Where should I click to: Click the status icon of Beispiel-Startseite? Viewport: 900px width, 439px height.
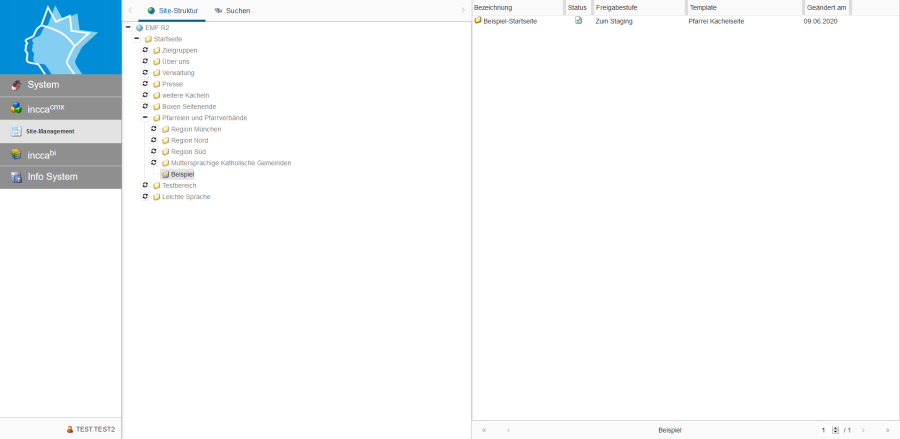tap(578, 21)
